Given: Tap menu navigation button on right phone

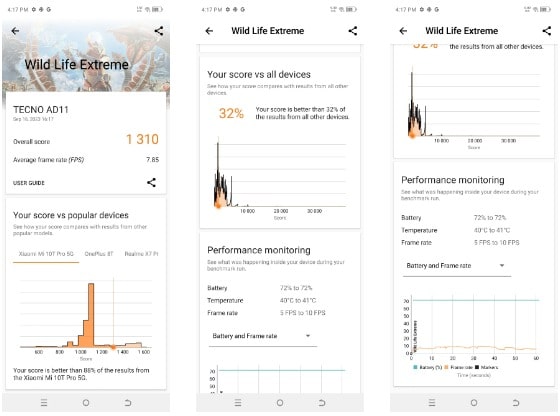Looking at the screenshot, I should point(432,403).
